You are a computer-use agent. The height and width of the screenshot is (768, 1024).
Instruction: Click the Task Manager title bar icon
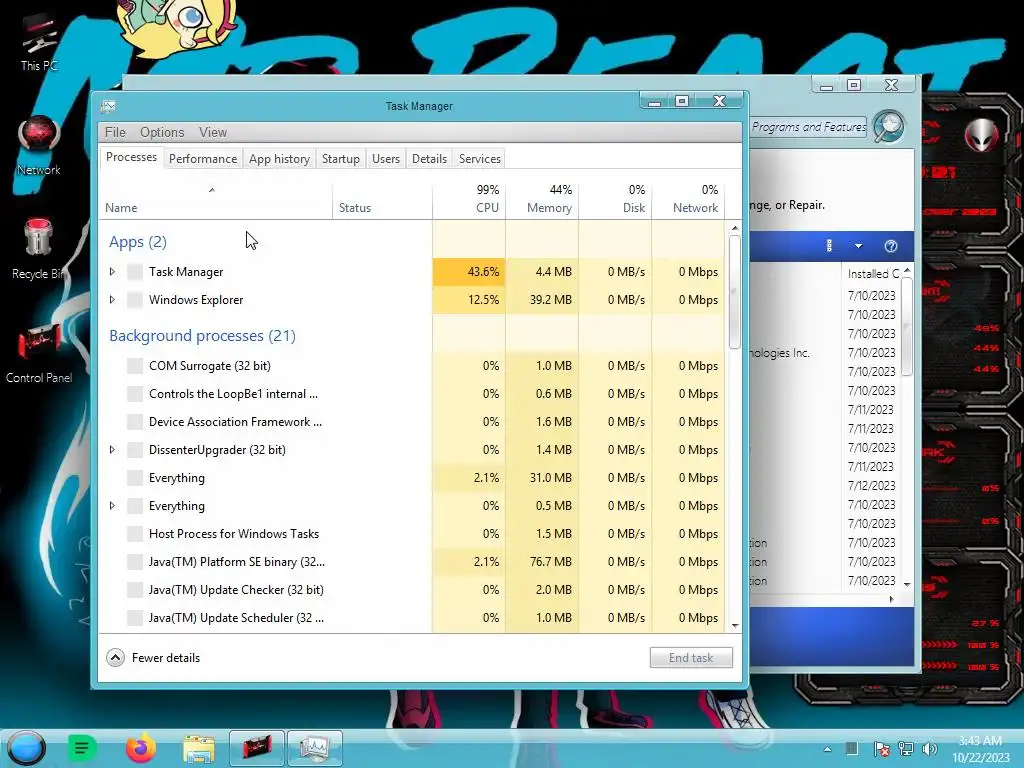108,106
